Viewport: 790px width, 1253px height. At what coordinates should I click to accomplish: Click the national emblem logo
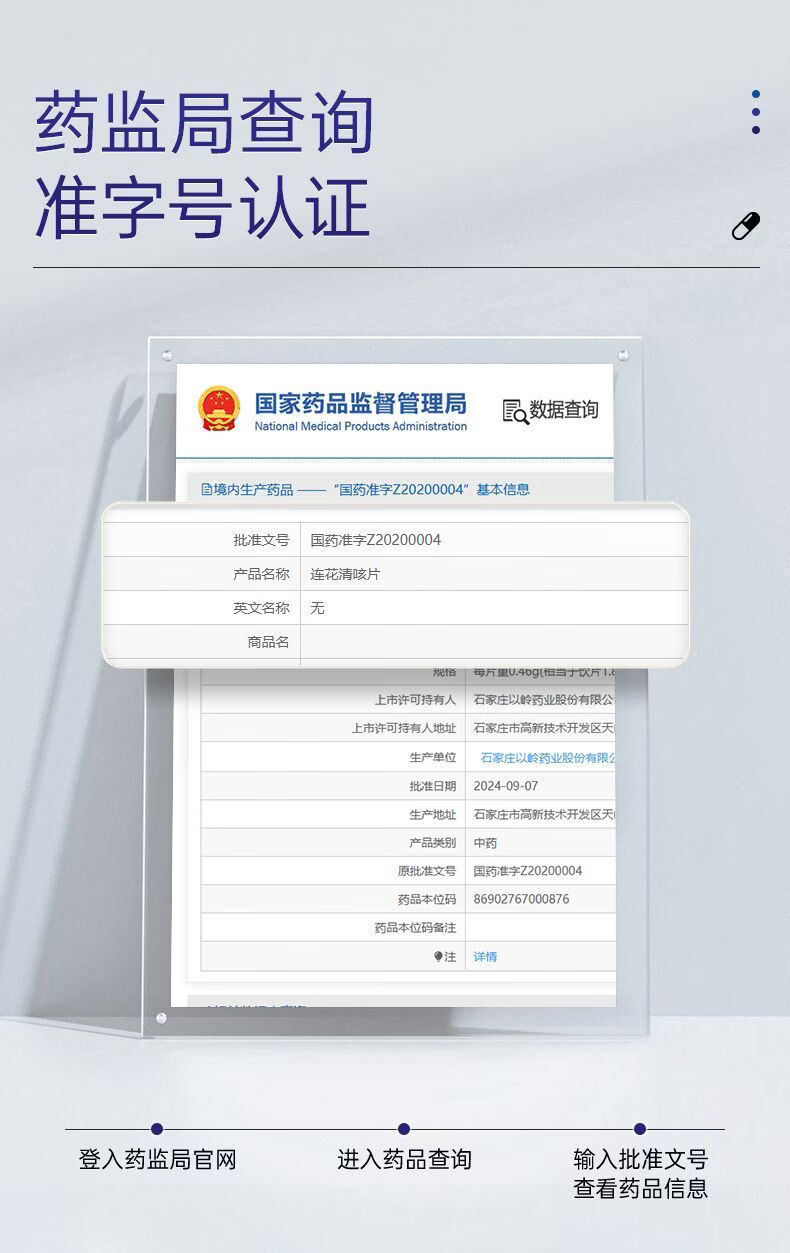219,409
